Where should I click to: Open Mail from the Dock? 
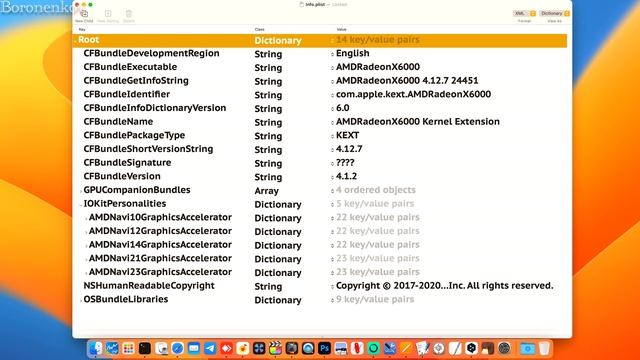(193, 348)
